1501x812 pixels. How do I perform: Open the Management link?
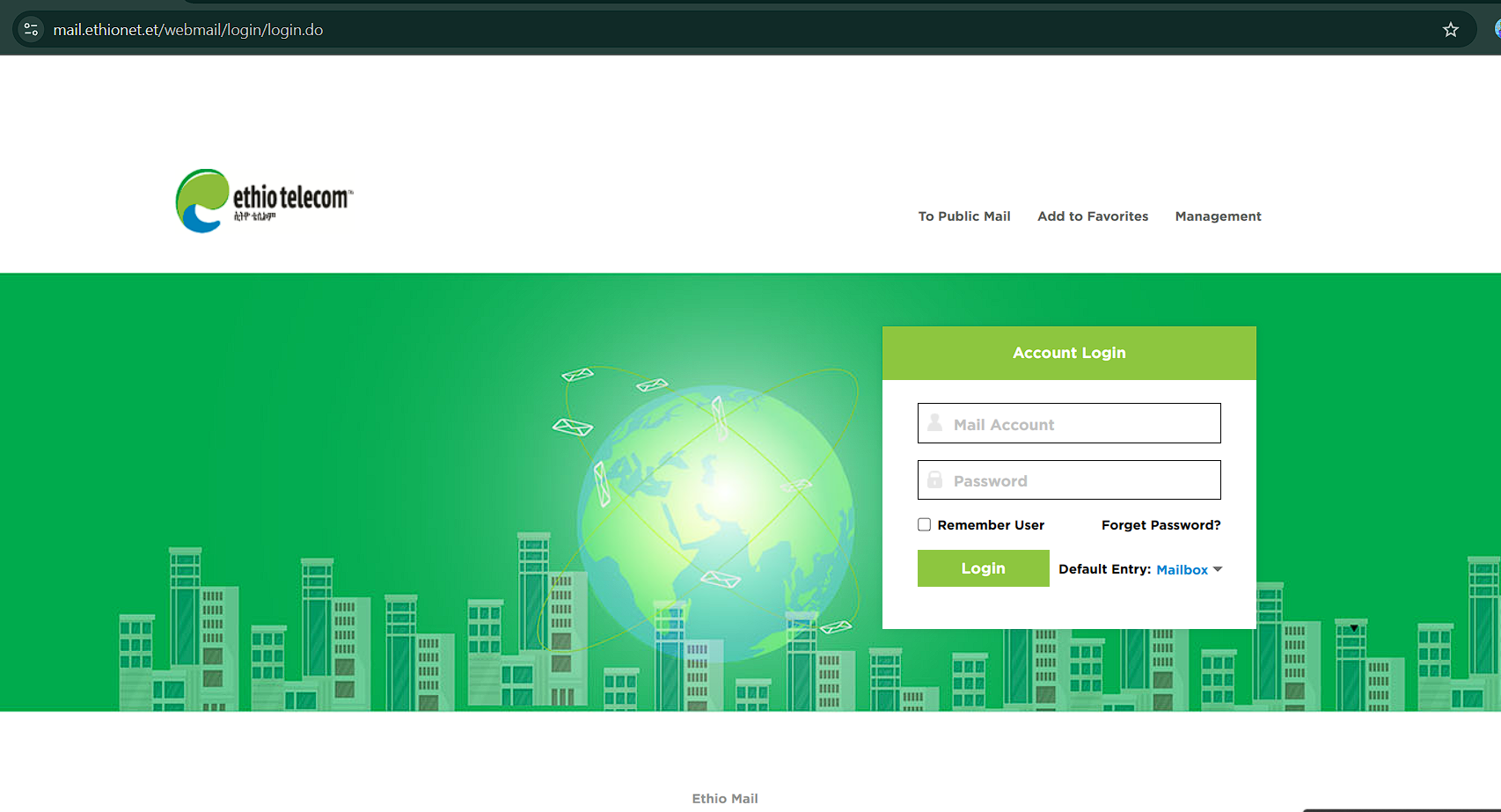pyautogui.click(x=1218, y=216)
